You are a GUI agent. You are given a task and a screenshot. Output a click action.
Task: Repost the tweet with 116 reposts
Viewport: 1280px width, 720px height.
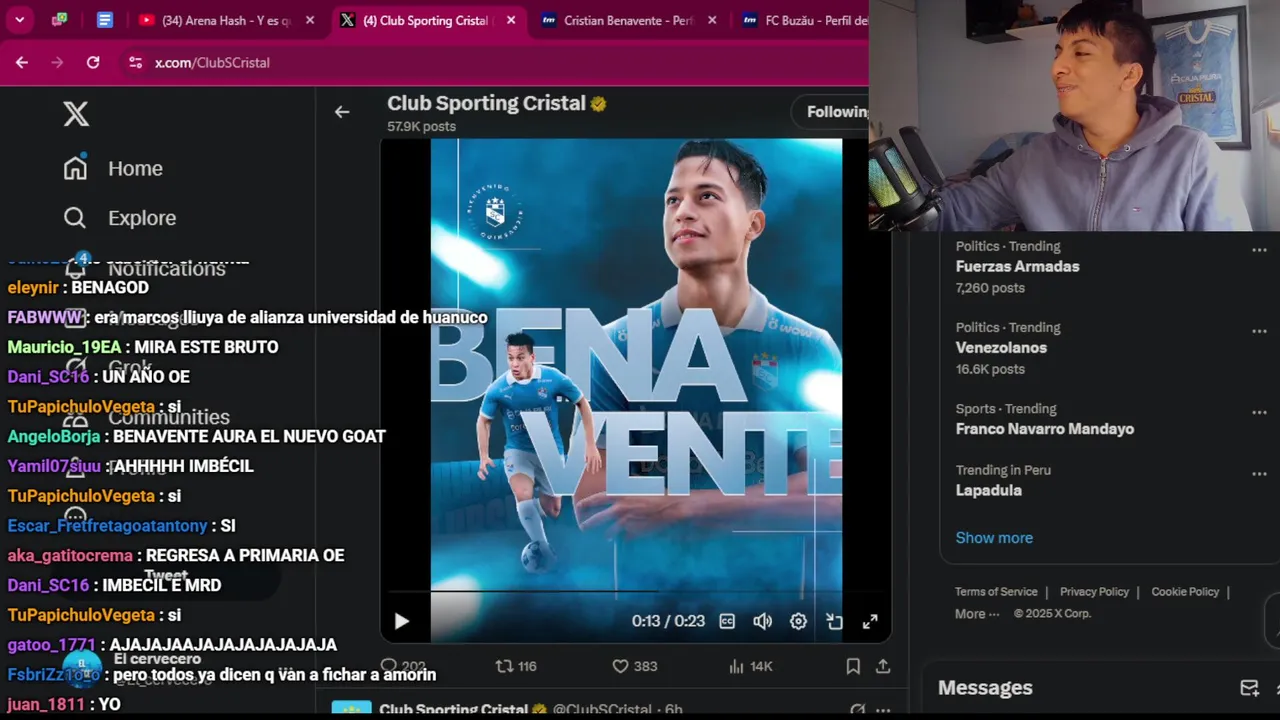[516, 666]
